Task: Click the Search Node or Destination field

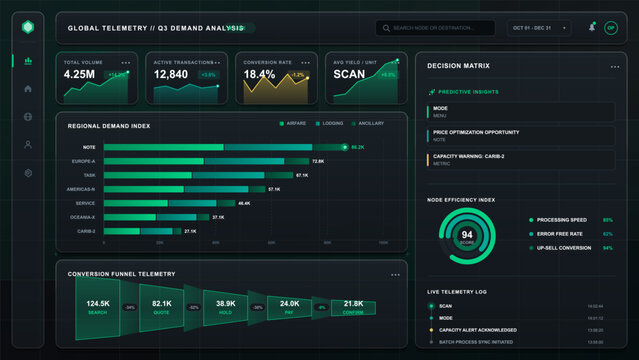Action: tap(435, 28)
